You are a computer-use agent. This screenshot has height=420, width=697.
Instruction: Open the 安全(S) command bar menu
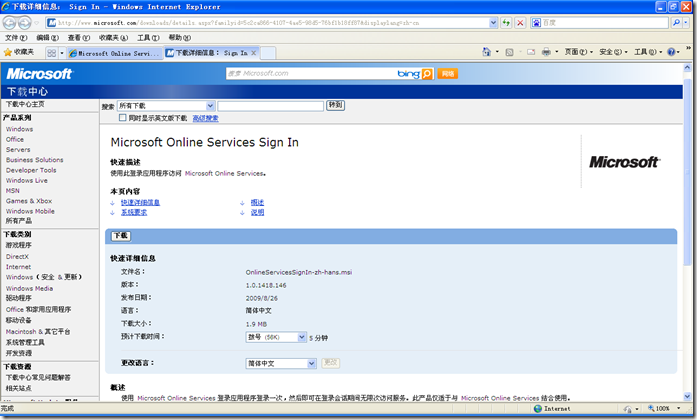pyautogui.click(x=613, y=52)
